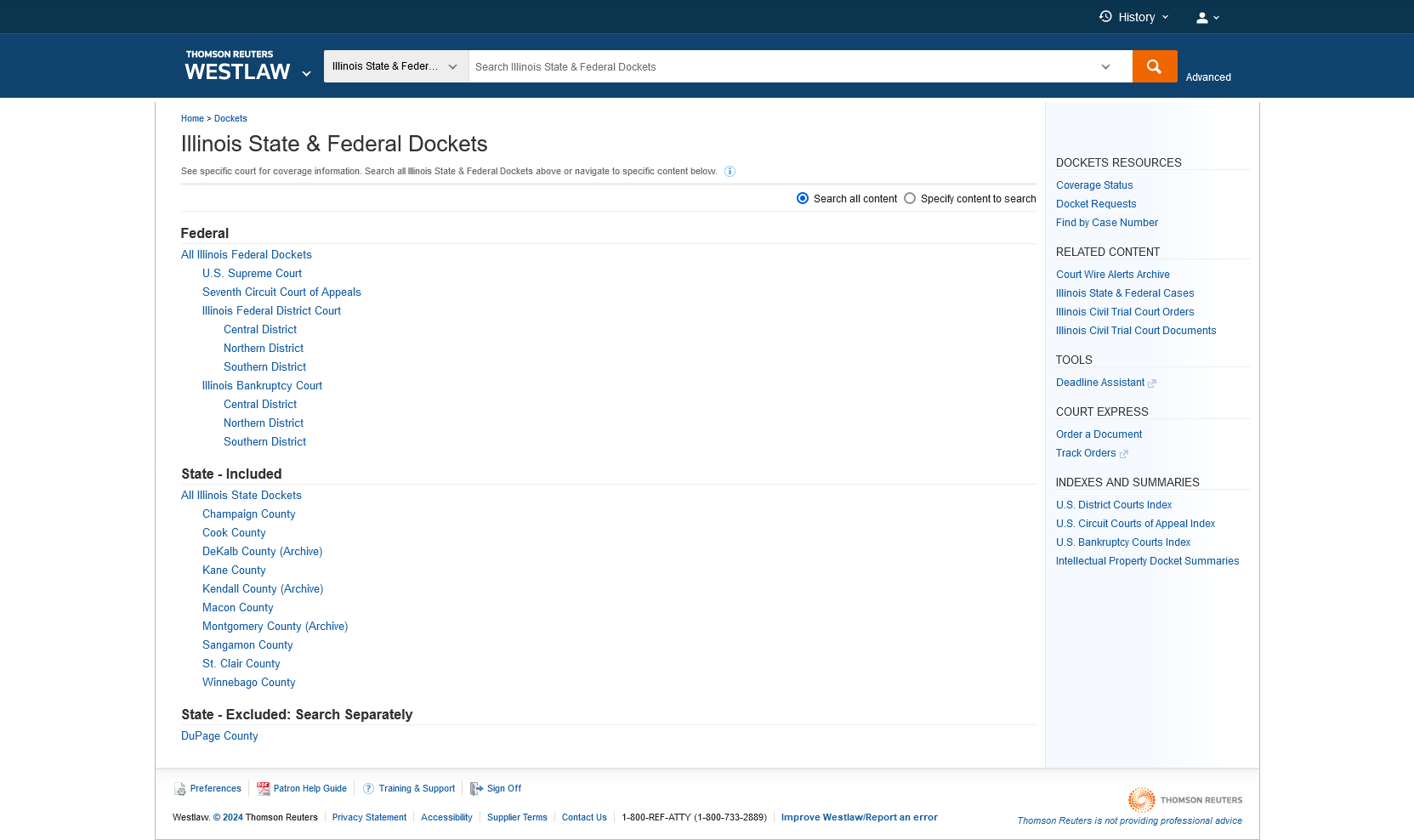The height and width of the screenshot is (840, 1414).
Task: Click the Training & Support question icon
Action: point(368,789)
